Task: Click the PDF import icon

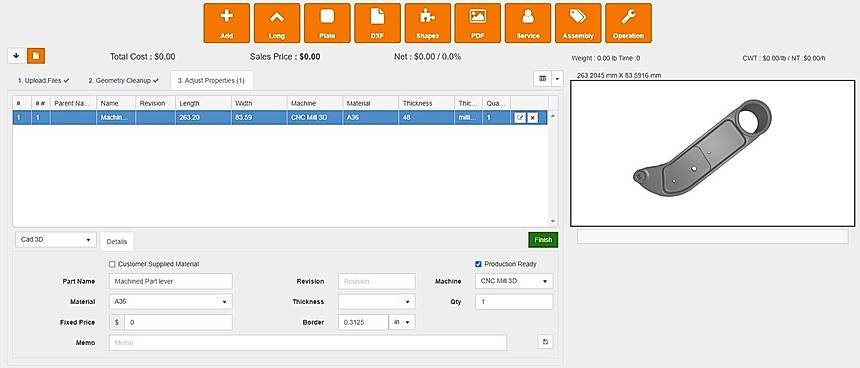Action: [478, 23]
